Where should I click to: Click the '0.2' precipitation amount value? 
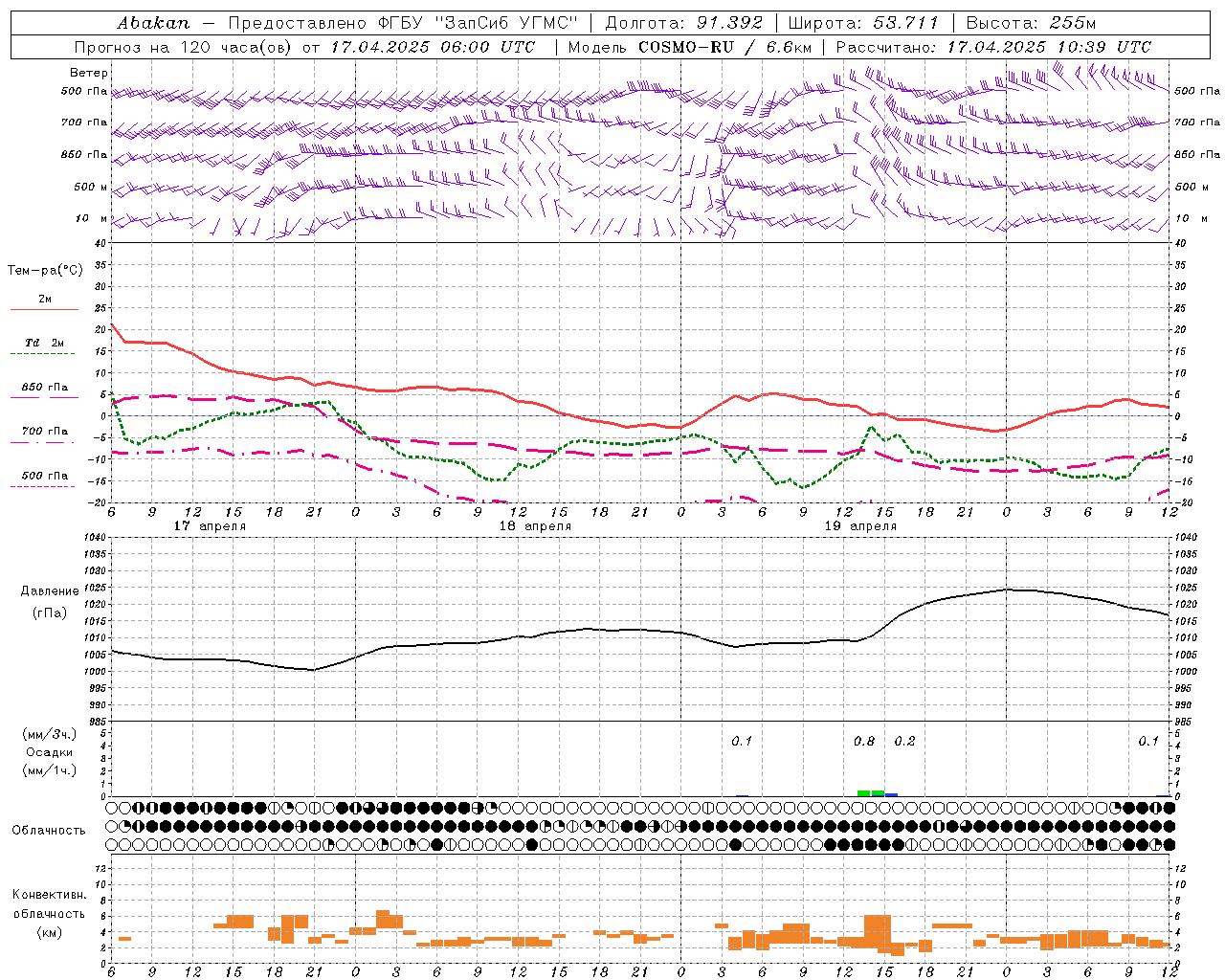point(904,742)
